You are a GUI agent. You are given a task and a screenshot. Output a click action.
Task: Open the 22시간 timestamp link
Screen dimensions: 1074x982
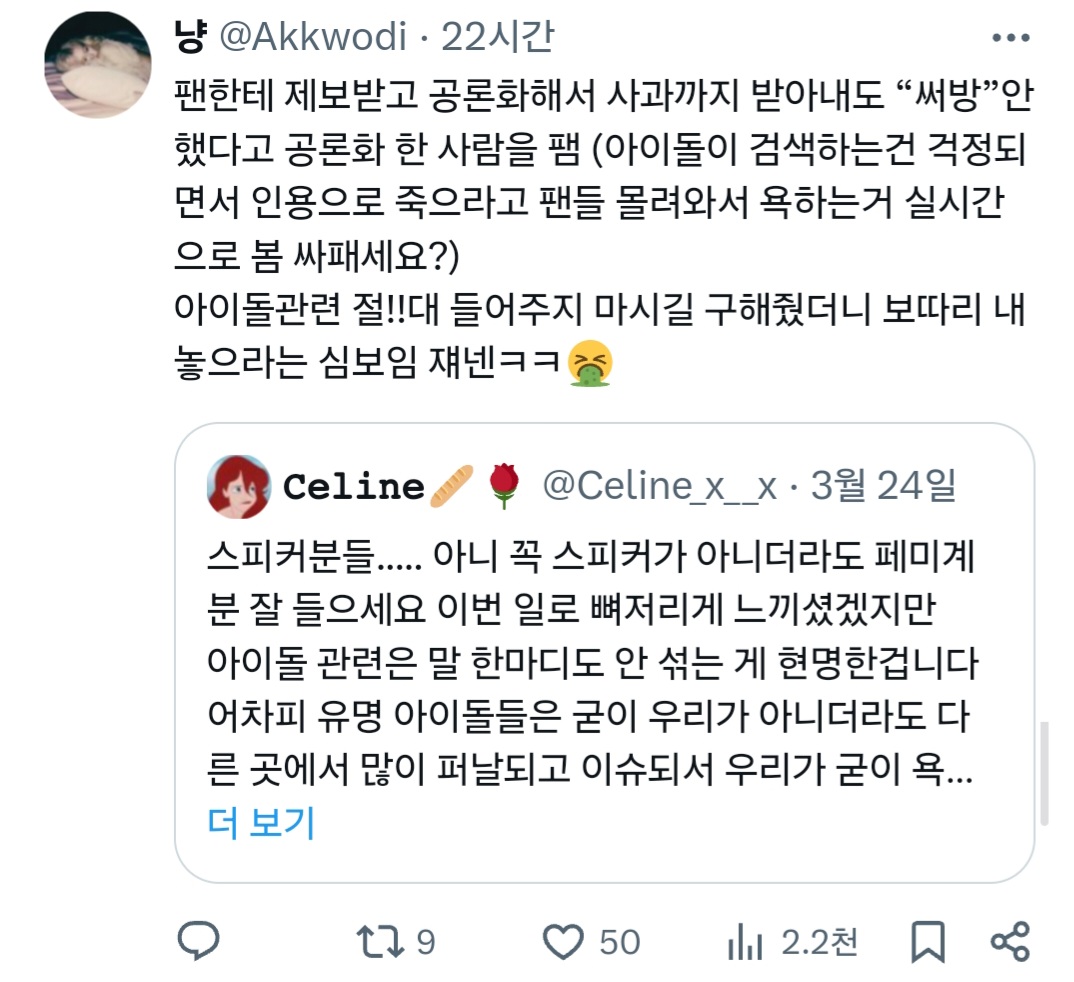click(x=497, y=36)
